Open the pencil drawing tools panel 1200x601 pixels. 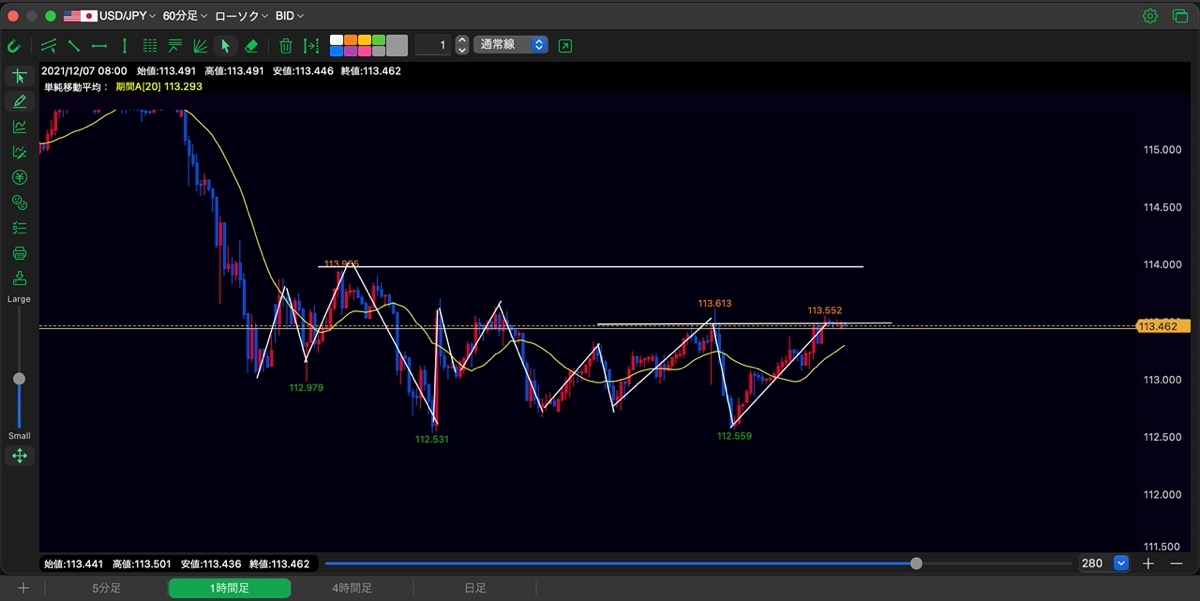19,101
